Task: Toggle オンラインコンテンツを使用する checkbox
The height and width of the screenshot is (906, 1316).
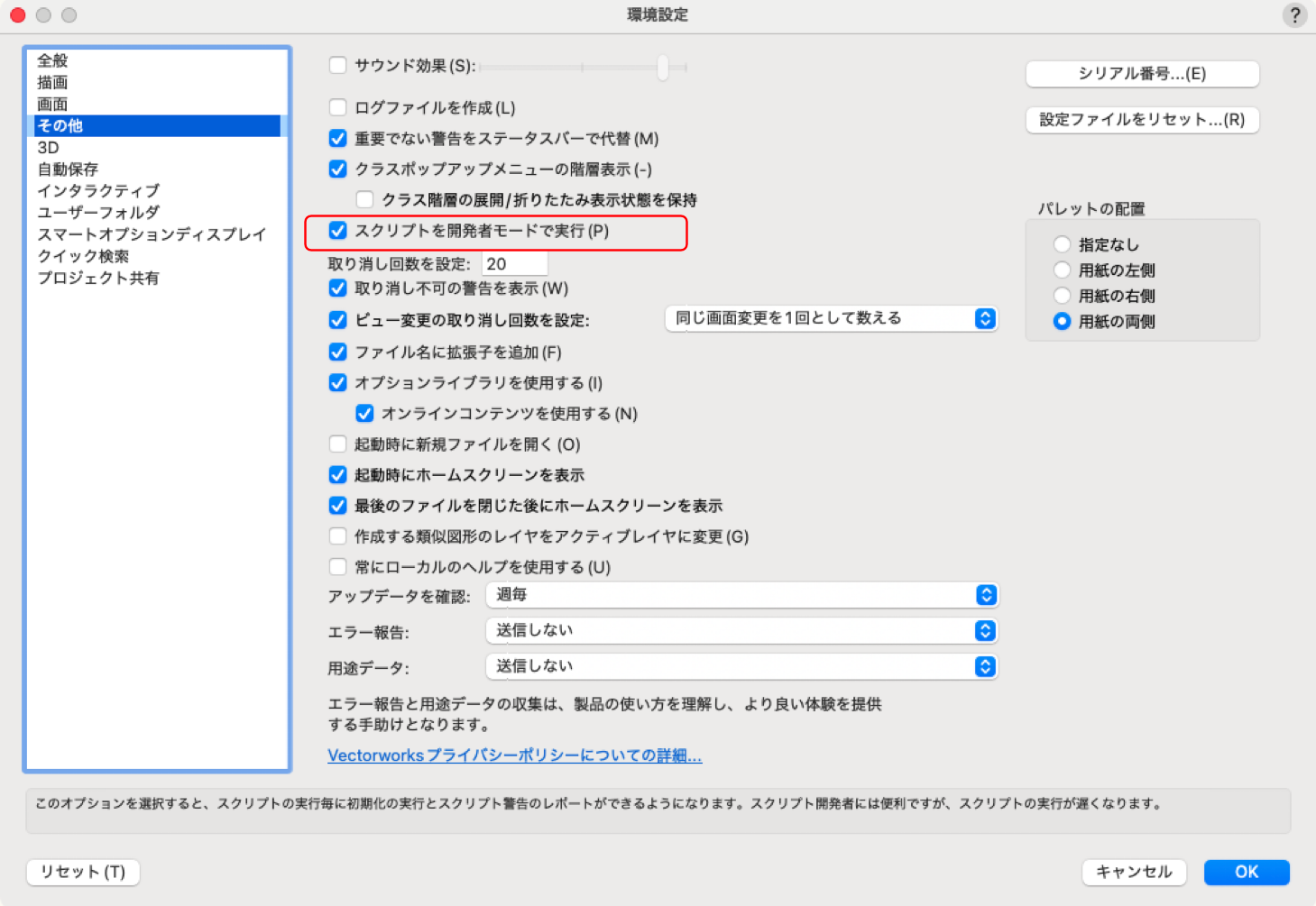Action: (364, 413)
